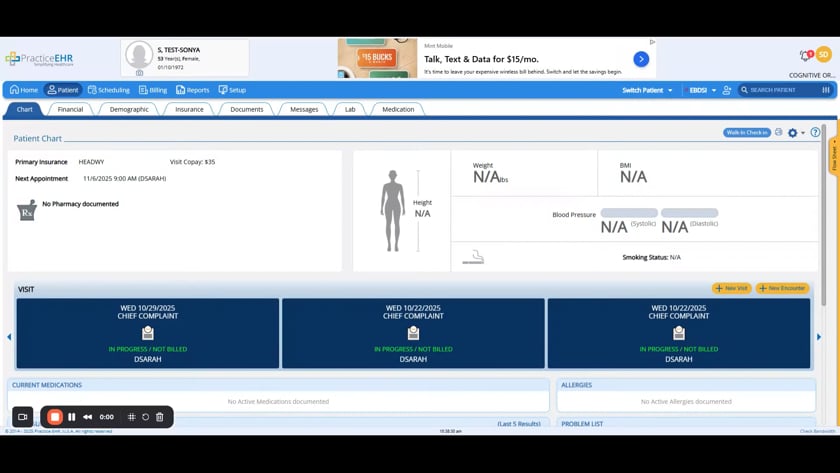Stop the screen recording

[55, 417]
